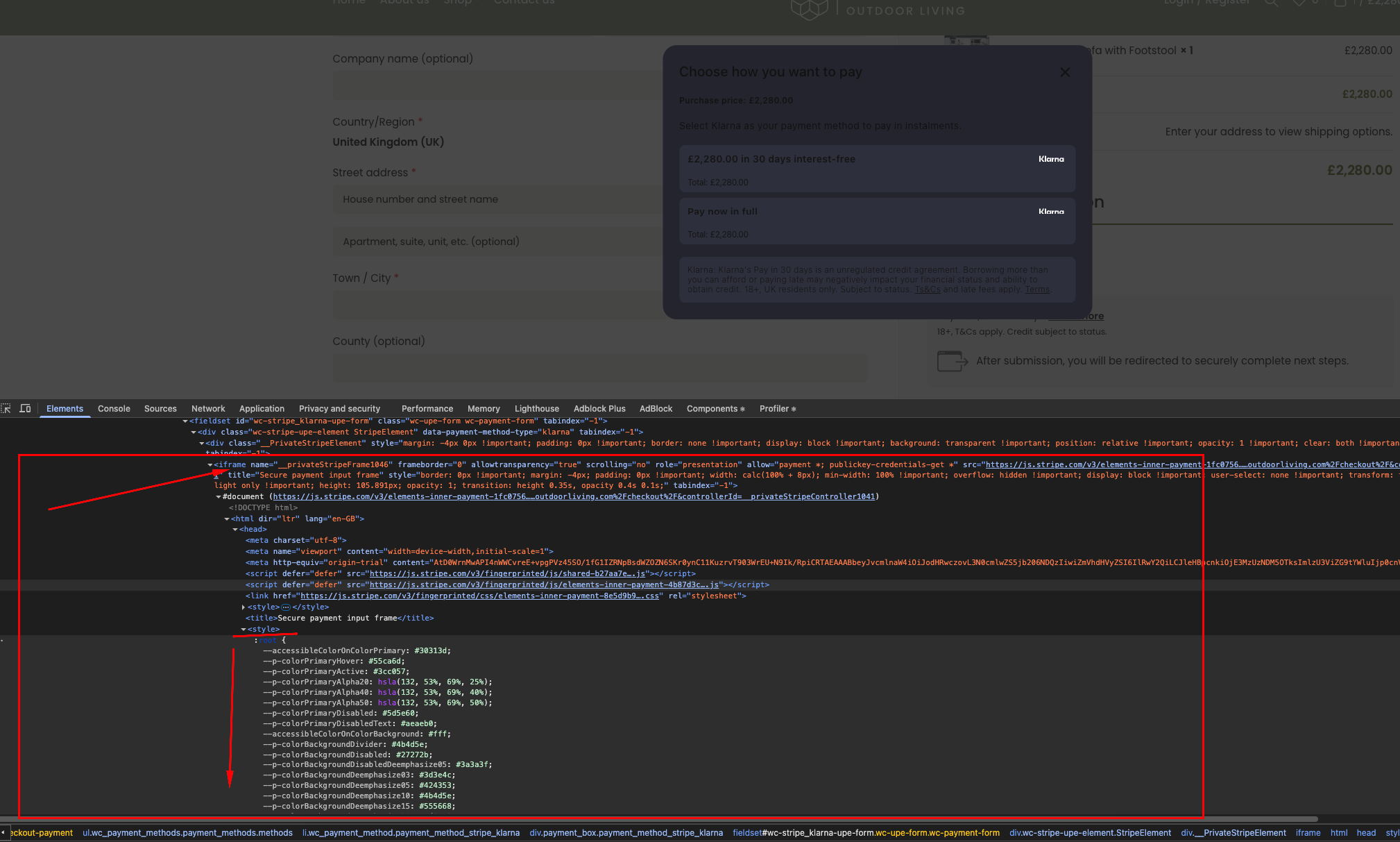Image resolution: width=1400 pixels, height=842 pixels.
Task: Click Klarna logo on Pay now in full
Action: [1051, 211]
